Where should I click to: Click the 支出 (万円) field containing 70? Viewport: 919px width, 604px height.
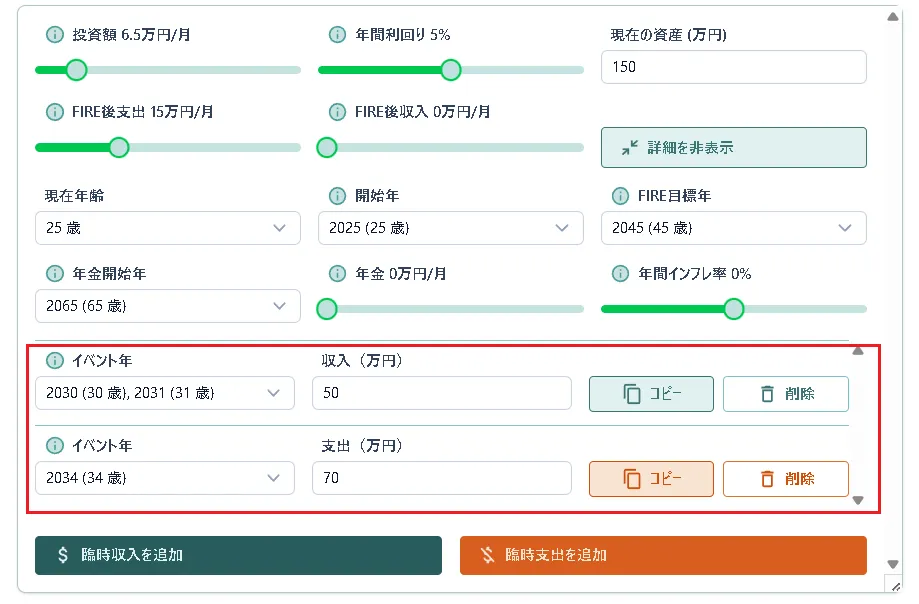click(442, 478)
